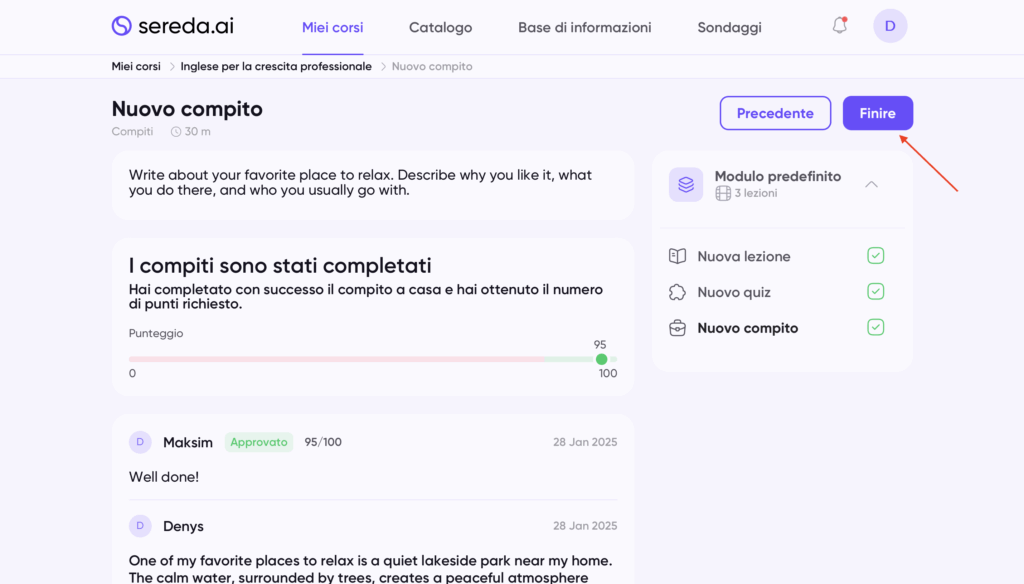The width and height of the screenshot is (1024, 584).
Task: Click the Nuovo quiz puzzle icon
Action: coord(677,292)
